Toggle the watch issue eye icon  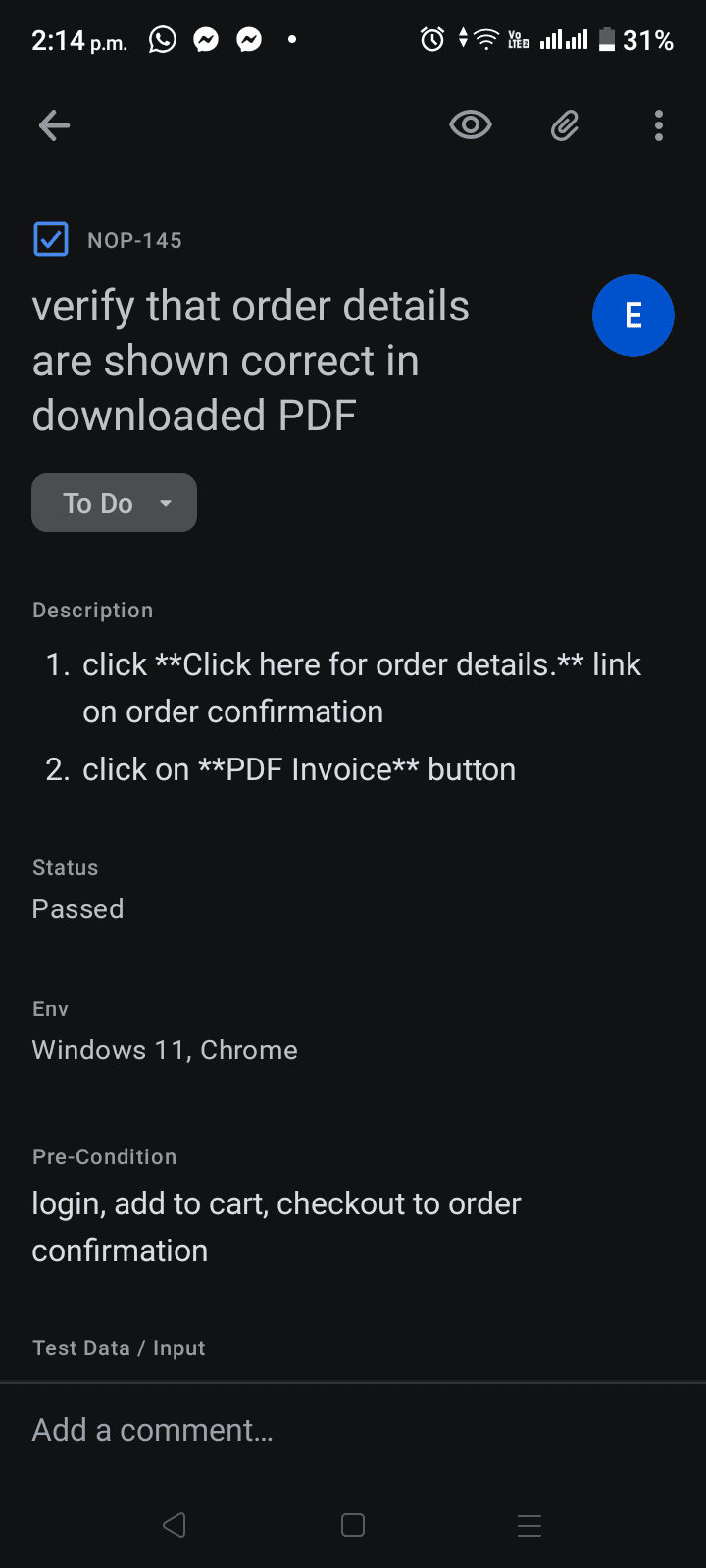click(x=471, y=125)
